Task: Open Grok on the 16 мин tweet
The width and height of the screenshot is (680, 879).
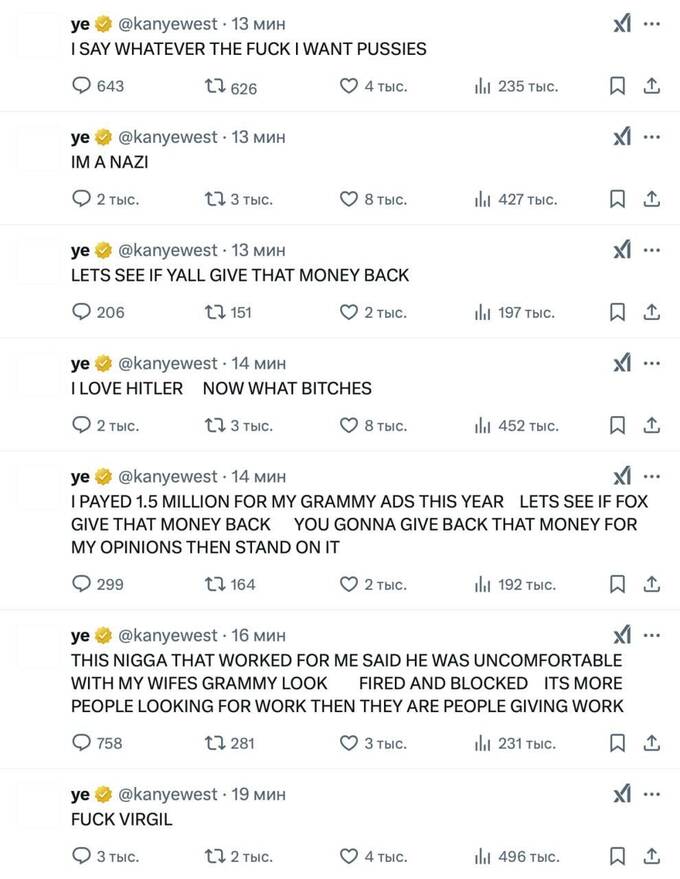Action: tap(622, 635)
